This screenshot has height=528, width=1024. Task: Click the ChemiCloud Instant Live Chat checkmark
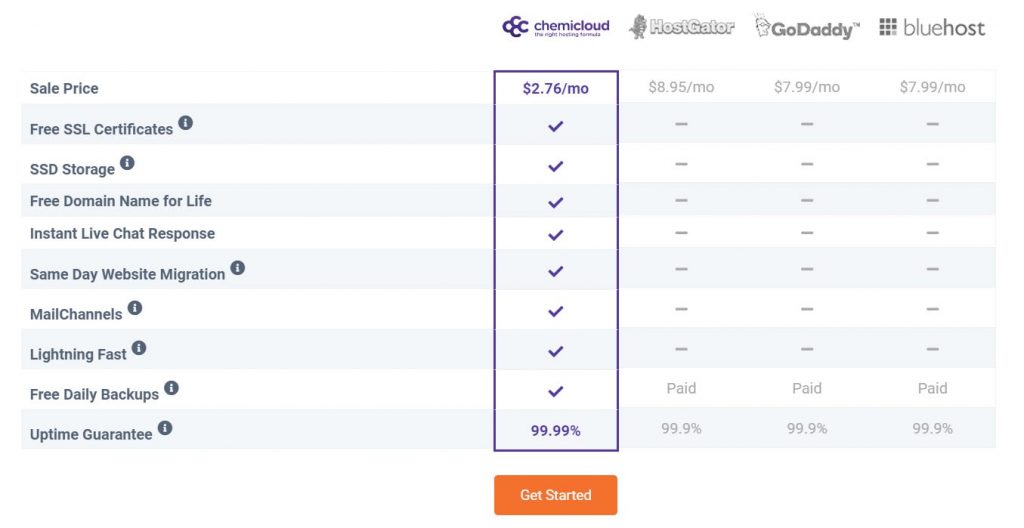pyautogui.click(x=555, y=234)
